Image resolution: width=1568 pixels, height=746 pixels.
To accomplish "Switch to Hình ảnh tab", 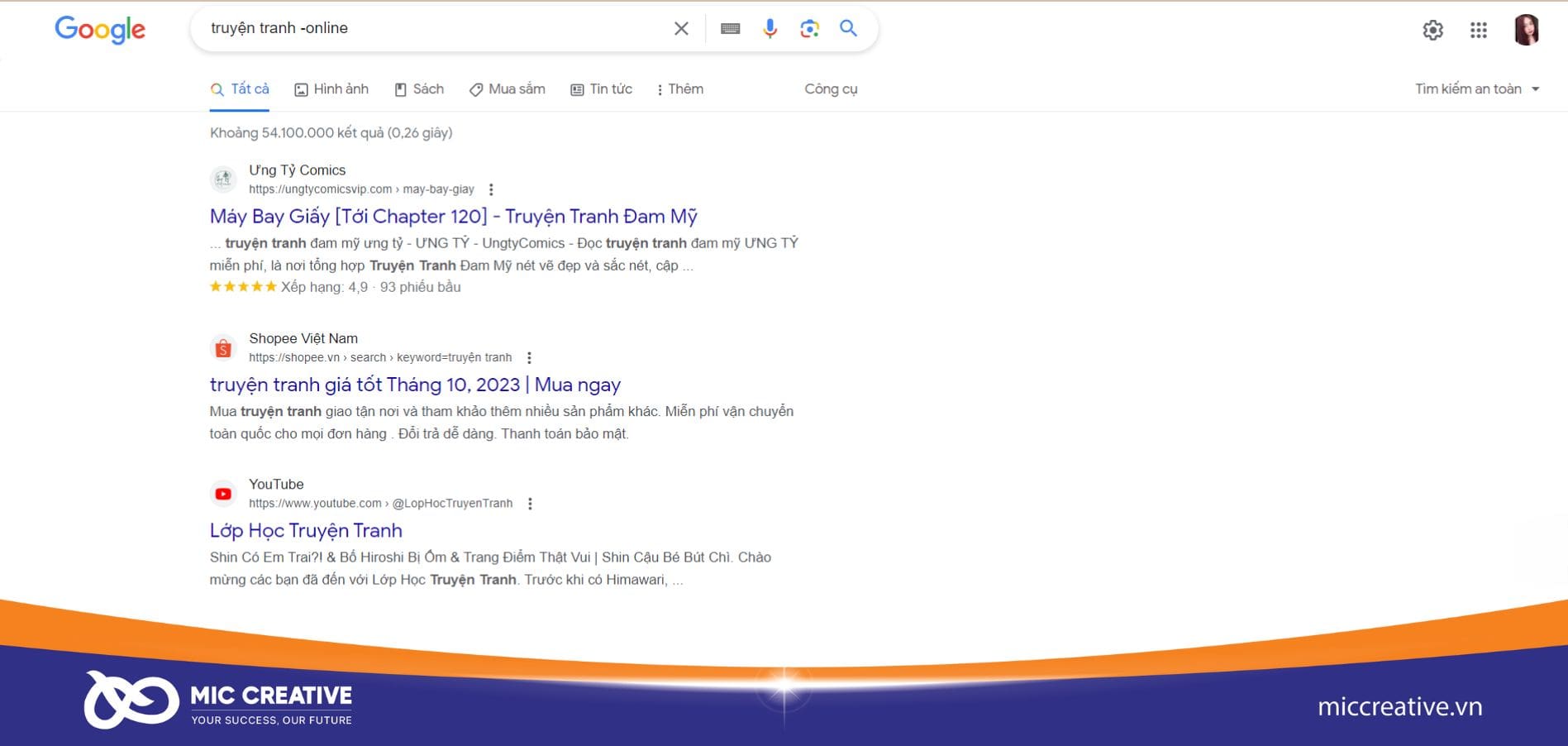I will pyautogui.click(x=331, y=89).
